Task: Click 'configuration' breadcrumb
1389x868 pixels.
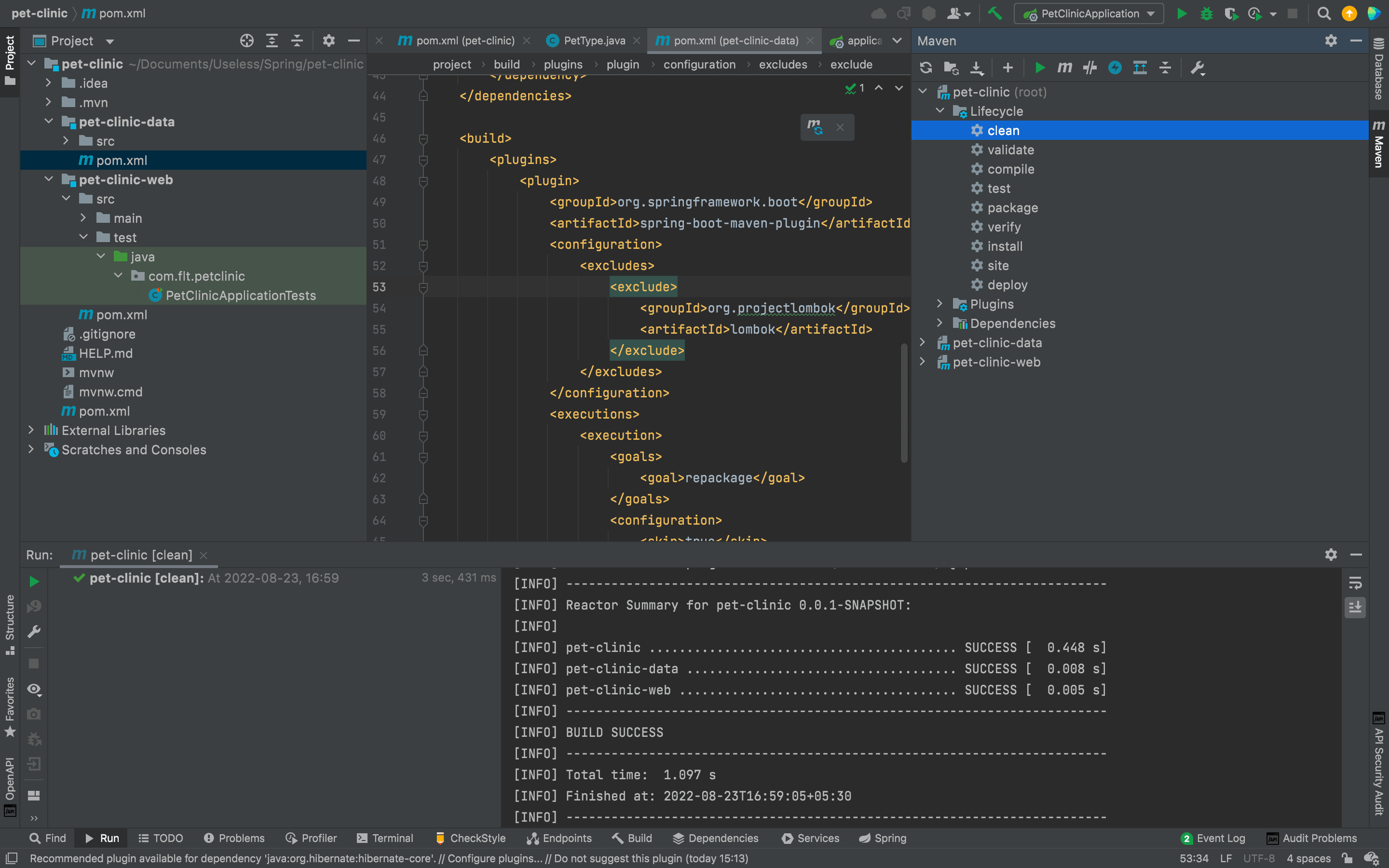Action: coord(699,64)
